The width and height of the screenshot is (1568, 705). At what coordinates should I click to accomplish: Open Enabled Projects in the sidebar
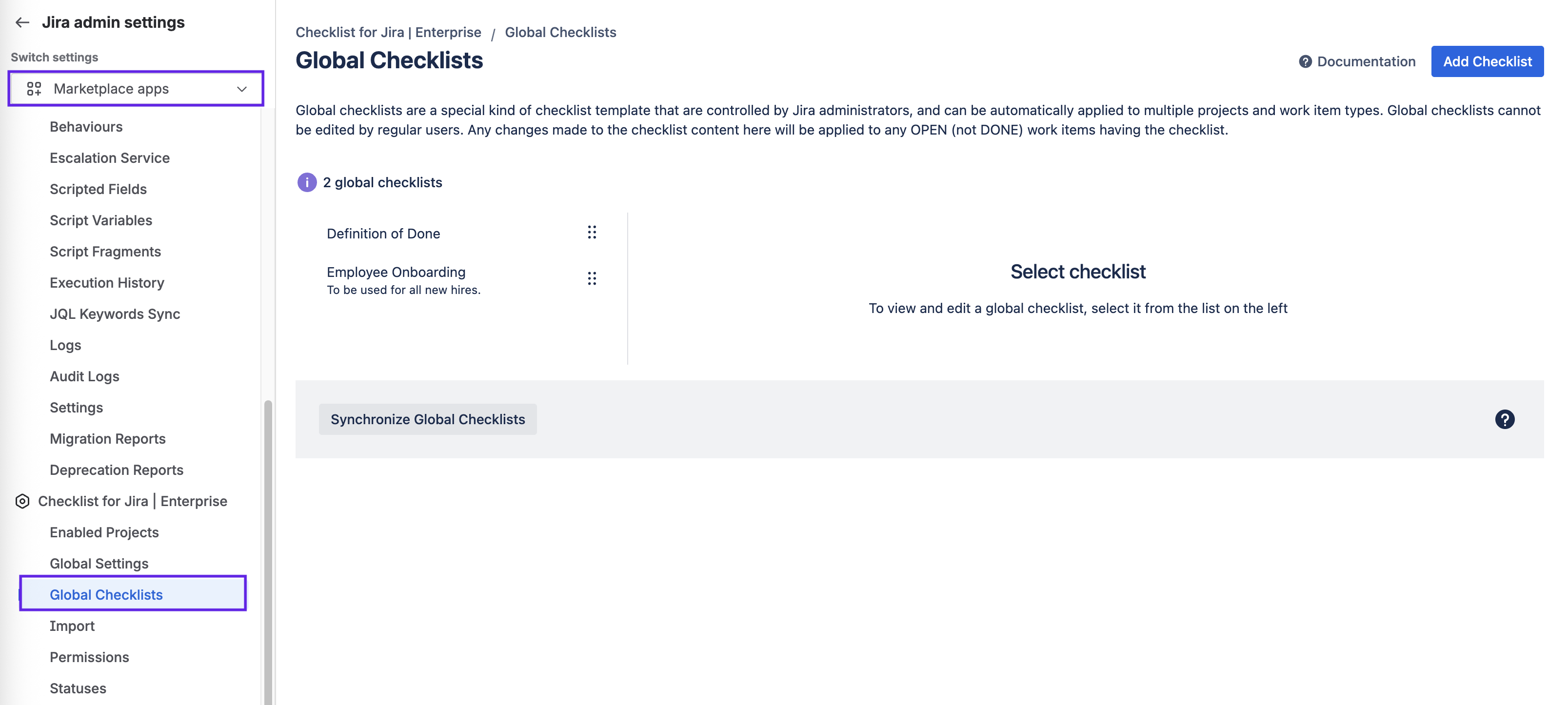point(104,532)
